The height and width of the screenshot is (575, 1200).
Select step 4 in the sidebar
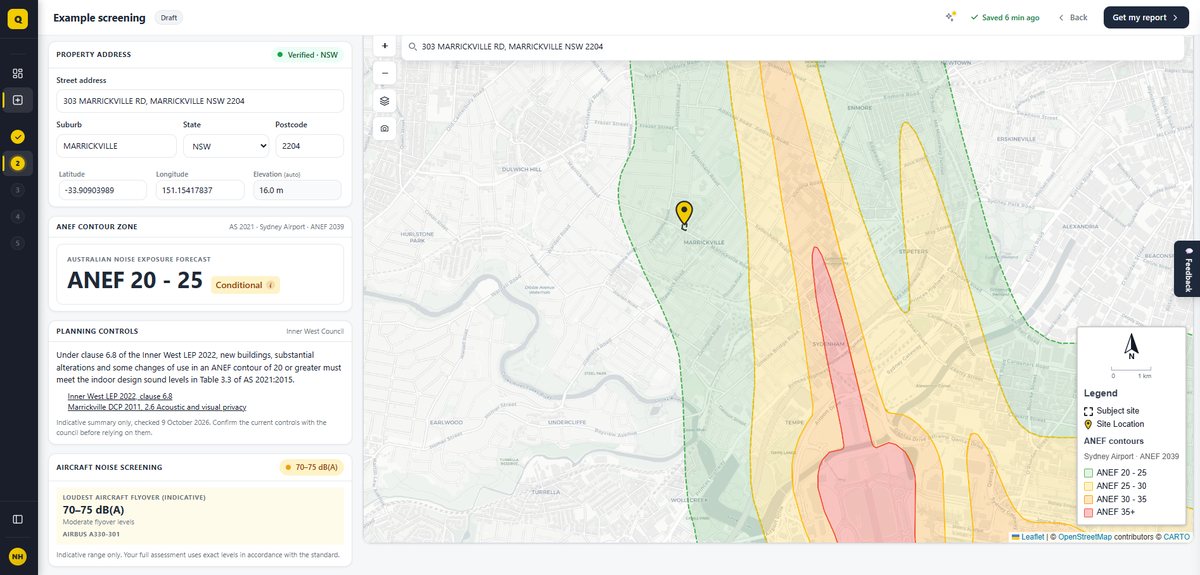[18, 216]
